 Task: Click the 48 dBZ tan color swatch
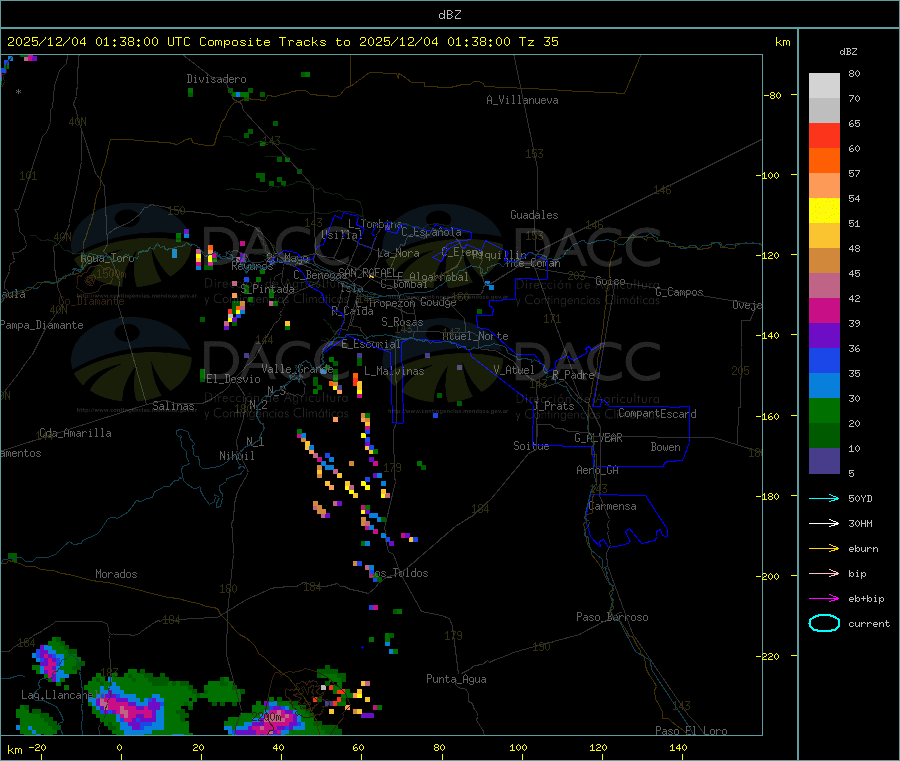[x=824, y=261]
